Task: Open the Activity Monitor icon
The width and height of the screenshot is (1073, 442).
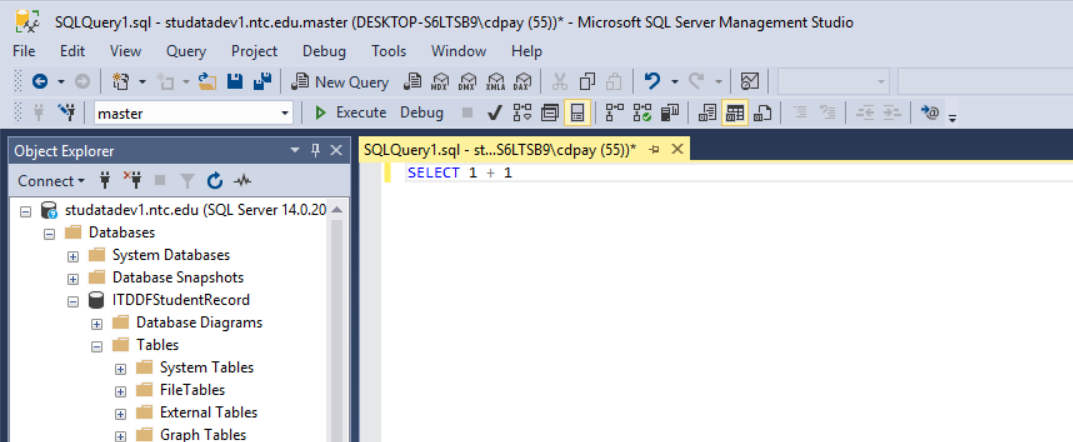Action: (750, 82)
